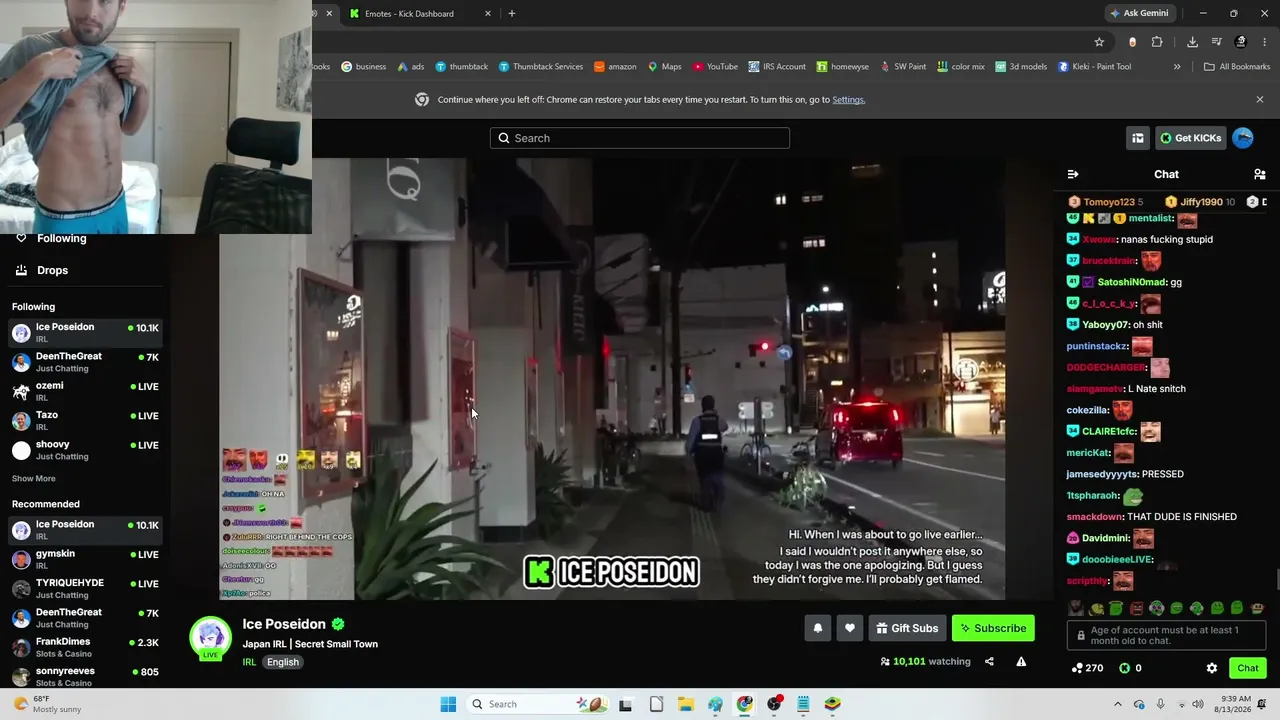Open the Kick inbox icon beside Get KICKs
Screen dimensions: 1280x720
1137,138
